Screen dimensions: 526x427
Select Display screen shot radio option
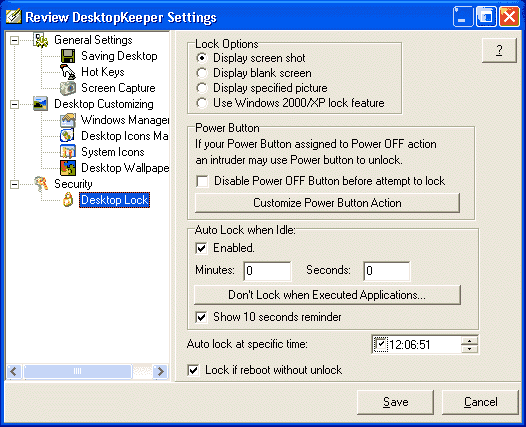202,58
